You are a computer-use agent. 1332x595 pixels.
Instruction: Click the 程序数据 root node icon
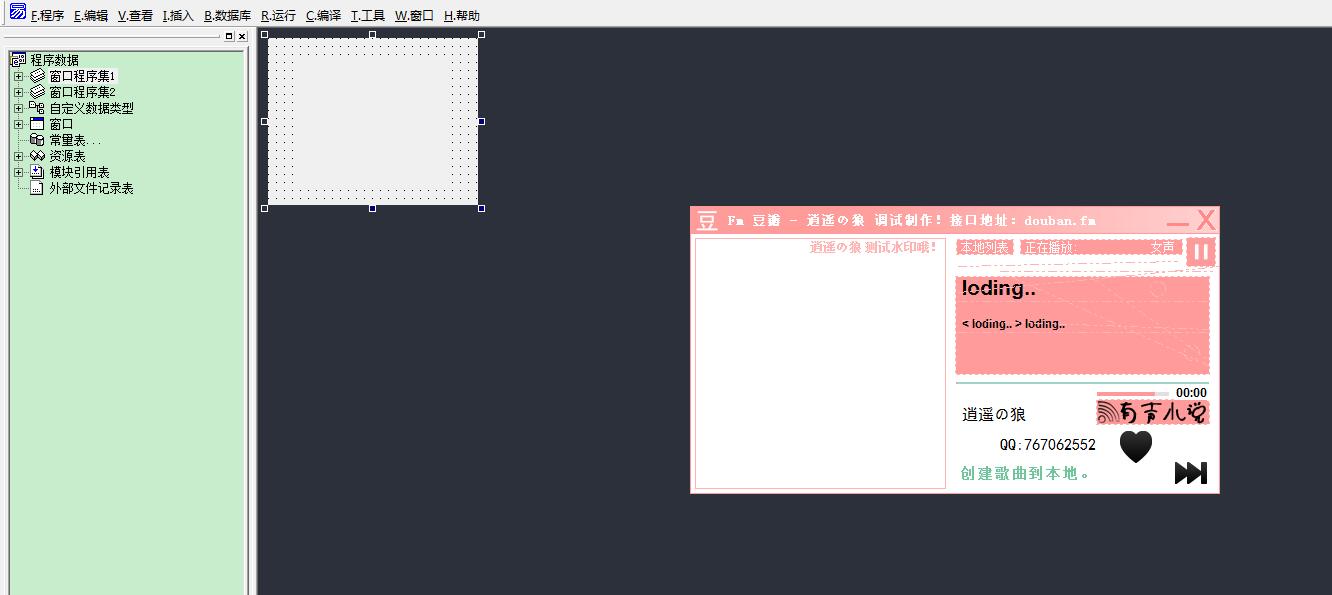18,60
